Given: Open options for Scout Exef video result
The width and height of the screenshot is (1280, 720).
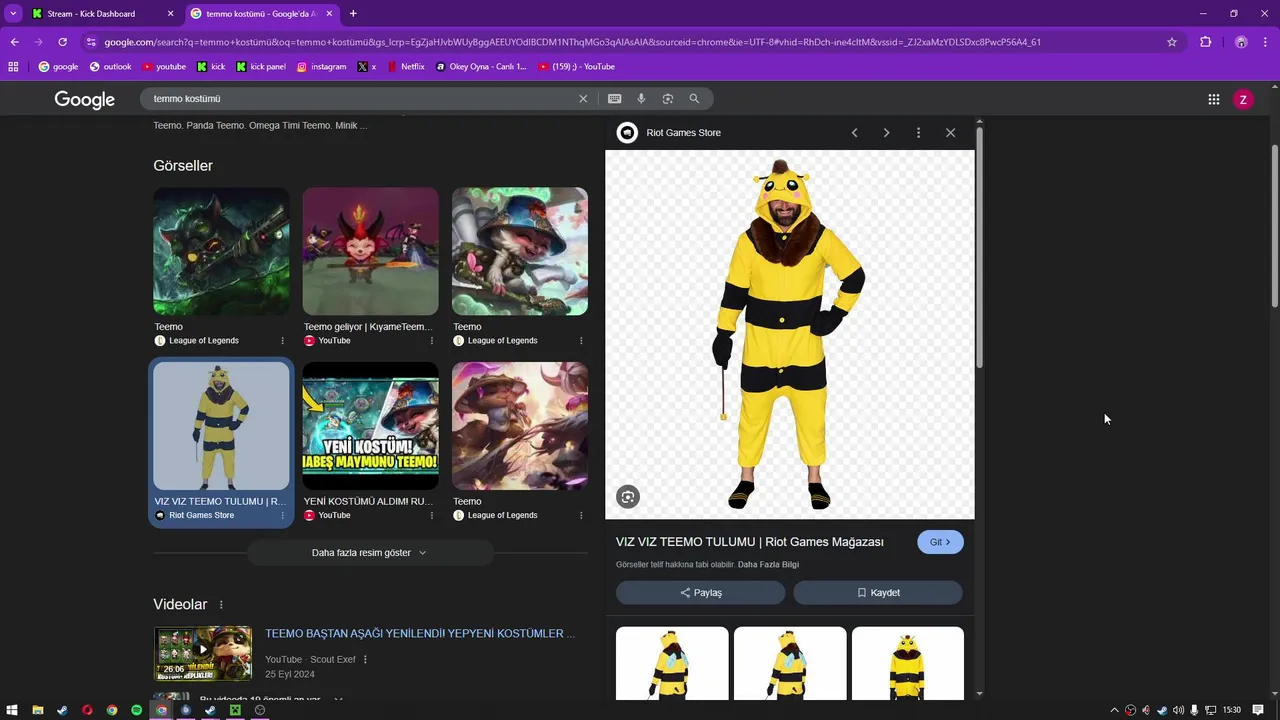Looking at the screenshot, I should (x=365, y=660).
